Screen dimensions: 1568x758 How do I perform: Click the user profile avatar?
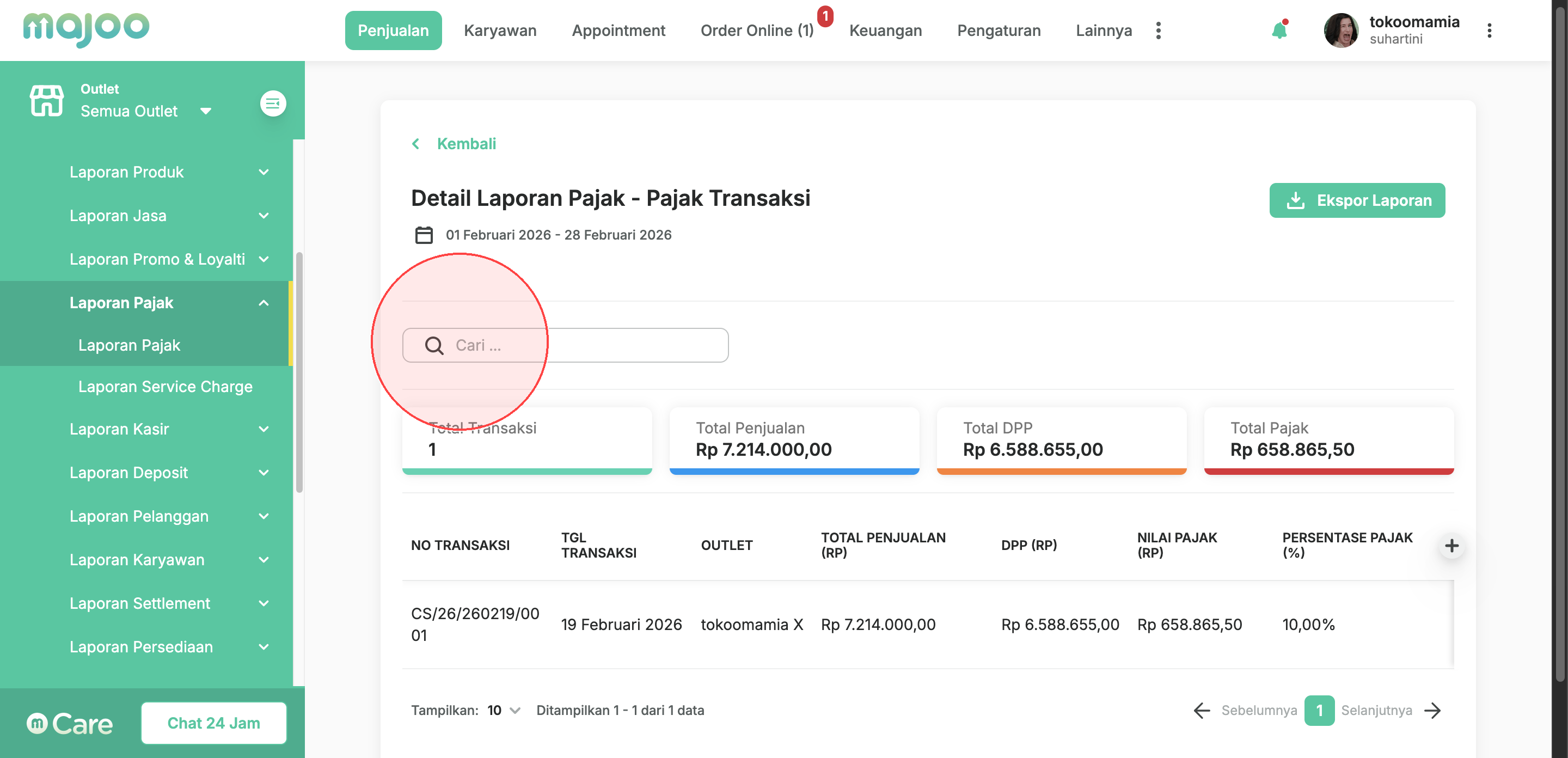click(x=1340, y=30)
